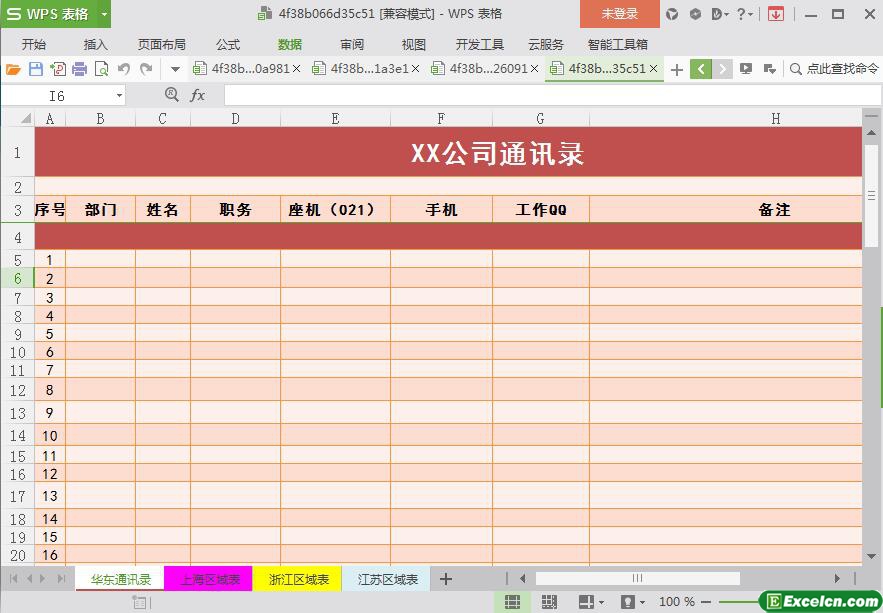The height and width of the screenshot is (613, 883).
Task: Open the Name Box dropdown arrow
Action: (120, 95)
